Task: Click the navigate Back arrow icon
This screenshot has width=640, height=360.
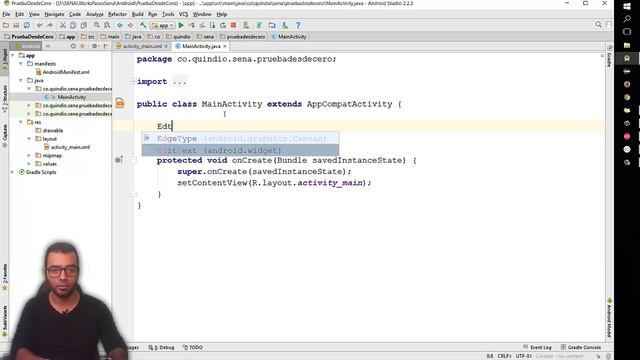Action: pyautogui.click(x=120, y=25)
